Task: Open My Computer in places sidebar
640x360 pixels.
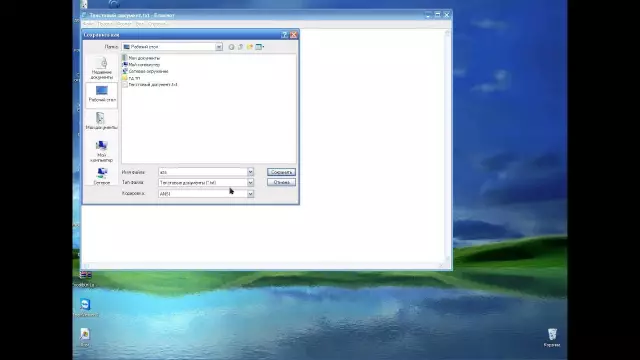Action: point(102,151)
